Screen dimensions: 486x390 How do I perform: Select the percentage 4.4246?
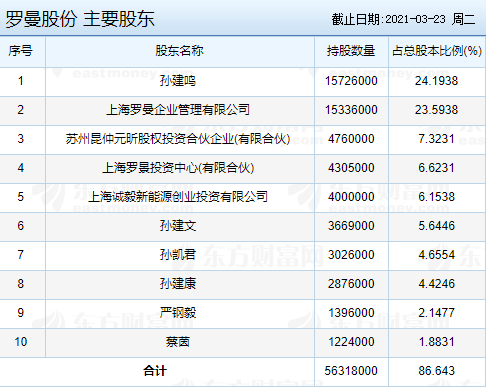point(436,284)
